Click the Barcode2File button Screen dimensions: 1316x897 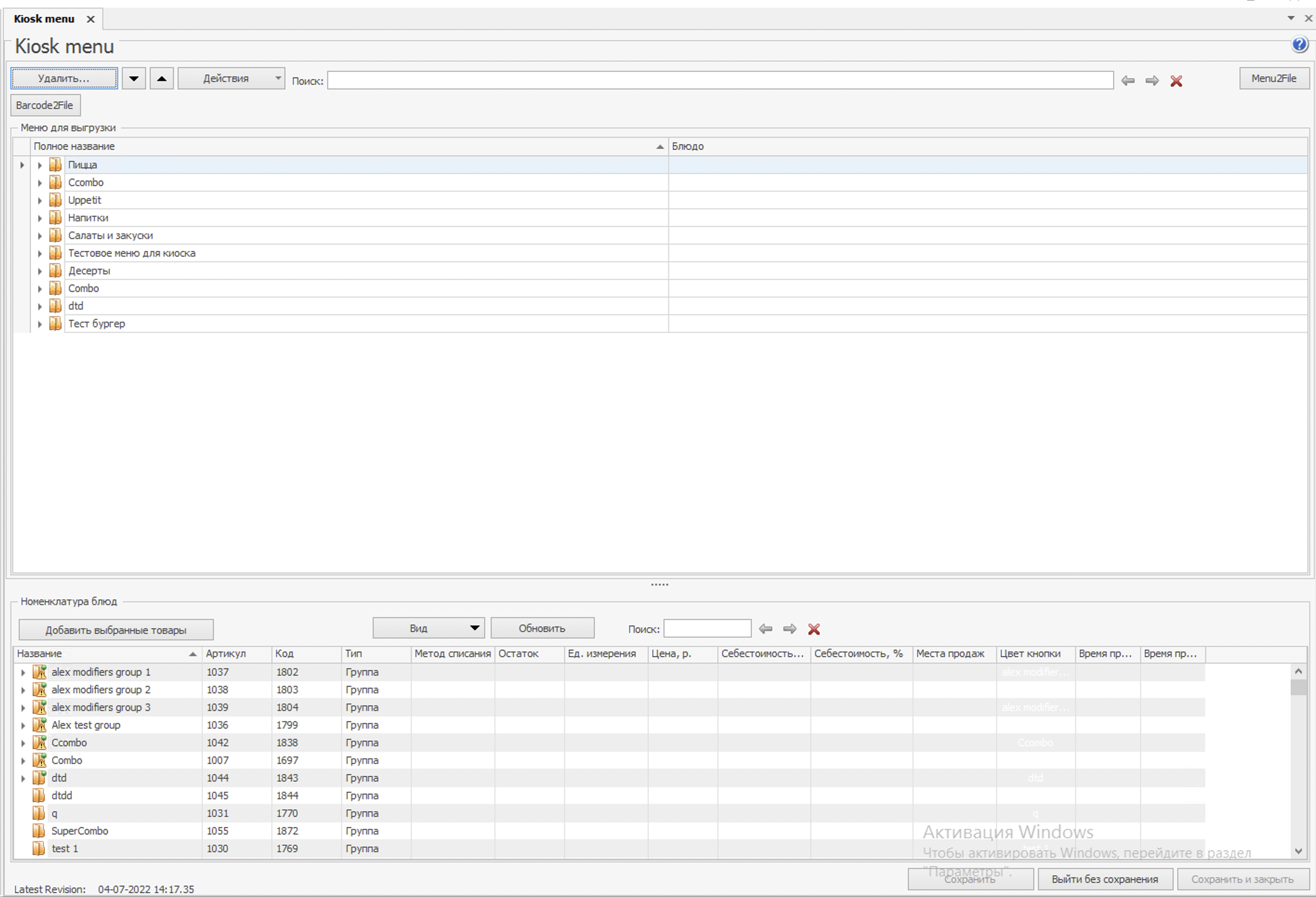(x=45, y=106)
